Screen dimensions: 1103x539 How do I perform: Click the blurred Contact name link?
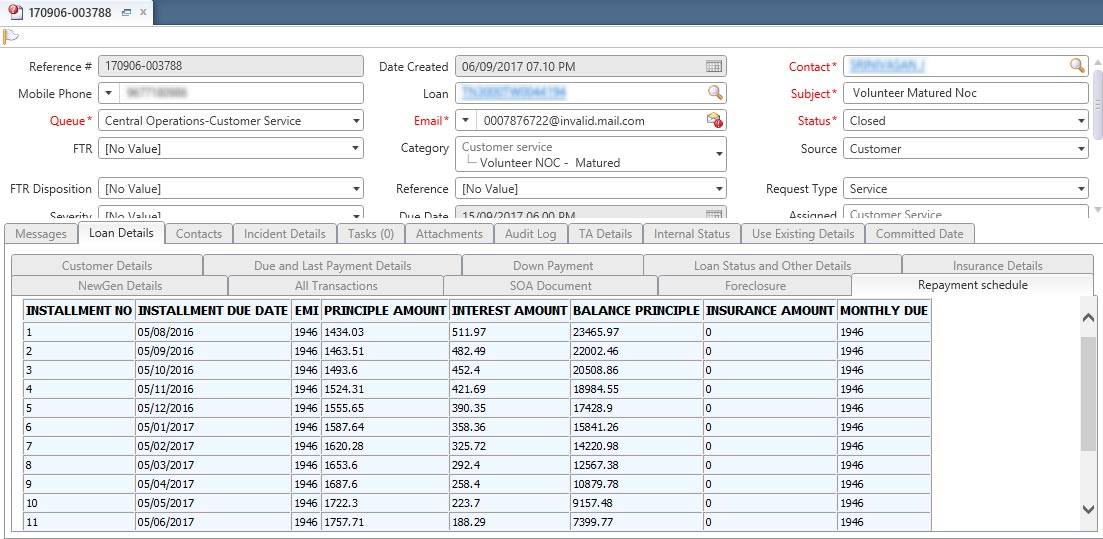[x=886, y=66]
